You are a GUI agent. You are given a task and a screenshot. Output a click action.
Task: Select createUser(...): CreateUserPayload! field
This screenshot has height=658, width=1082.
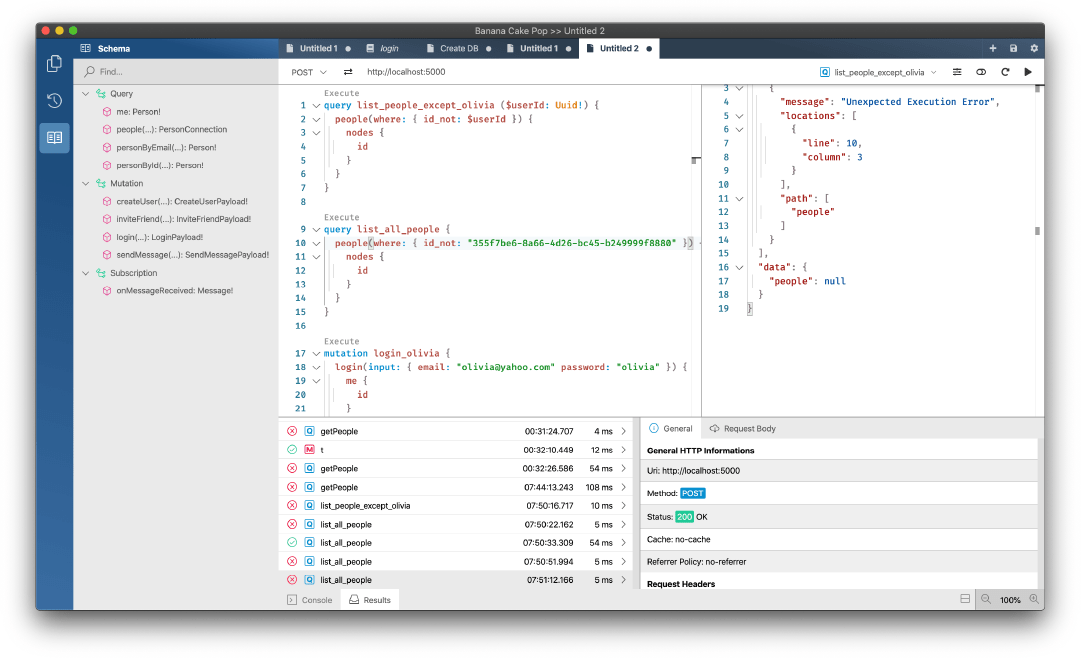[x=181, y=201]
